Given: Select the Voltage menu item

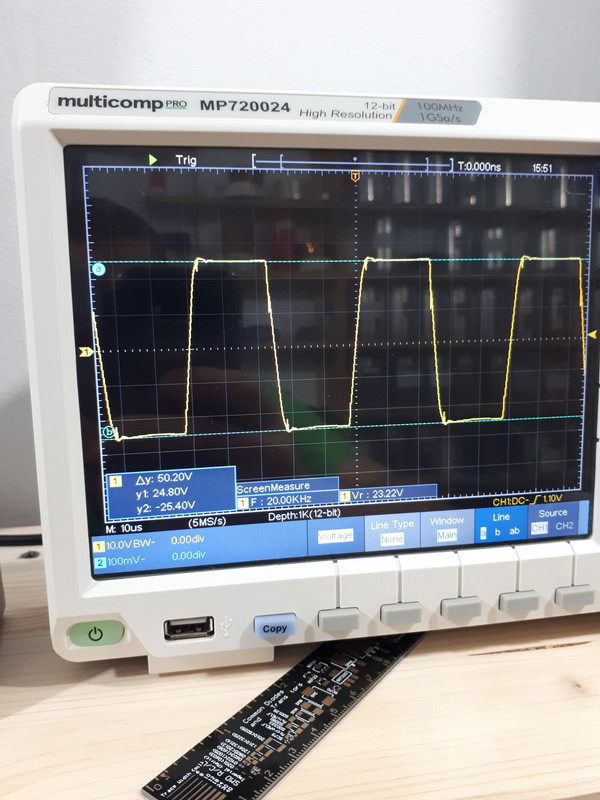Looking at the screenshot, I should [335, 536].
